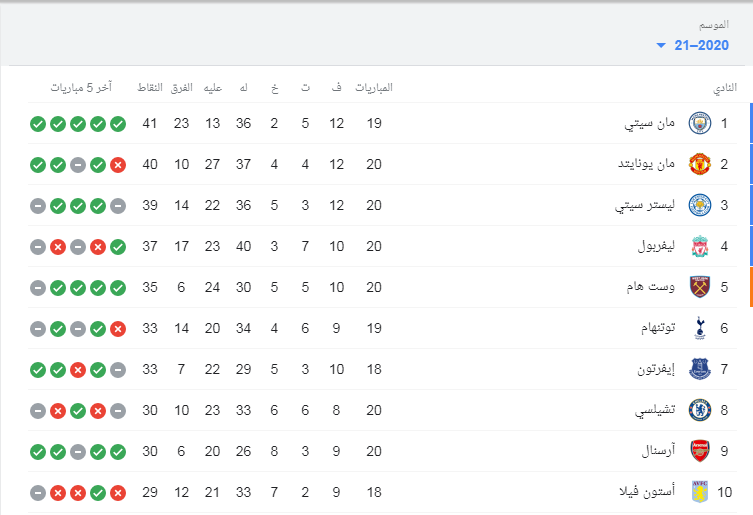Click the Leicester City club crest

pos(700,205)
